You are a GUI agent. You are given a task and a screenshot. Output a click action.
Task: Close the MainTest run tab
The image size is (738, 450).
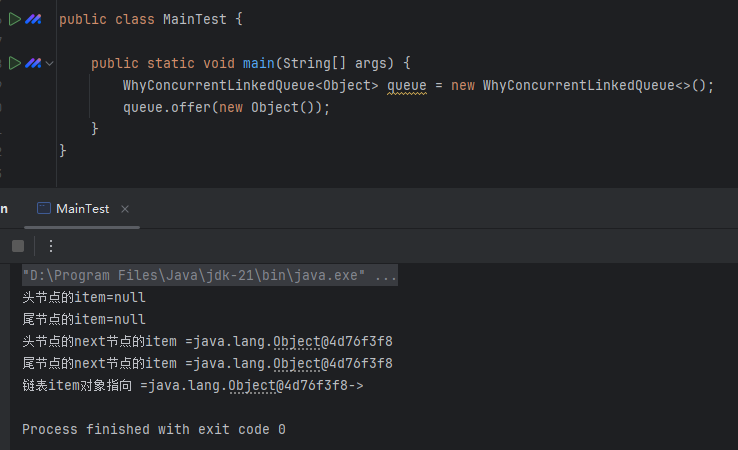click(x=125, y=209)
